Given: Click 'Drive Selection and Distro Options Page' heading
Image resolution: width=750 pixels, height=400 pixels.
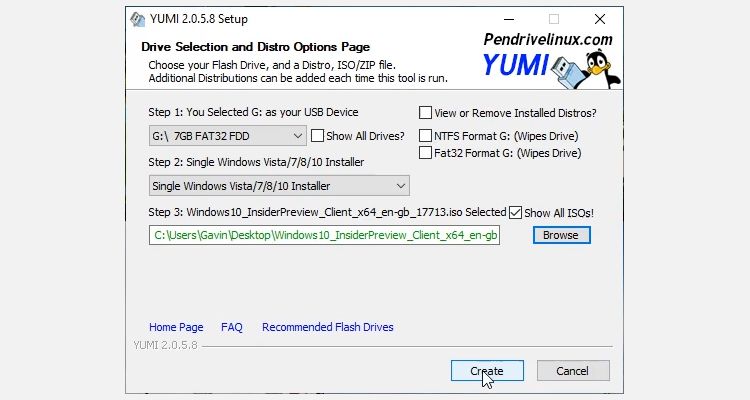Looking at the screenshot, I should coord(255,47).
